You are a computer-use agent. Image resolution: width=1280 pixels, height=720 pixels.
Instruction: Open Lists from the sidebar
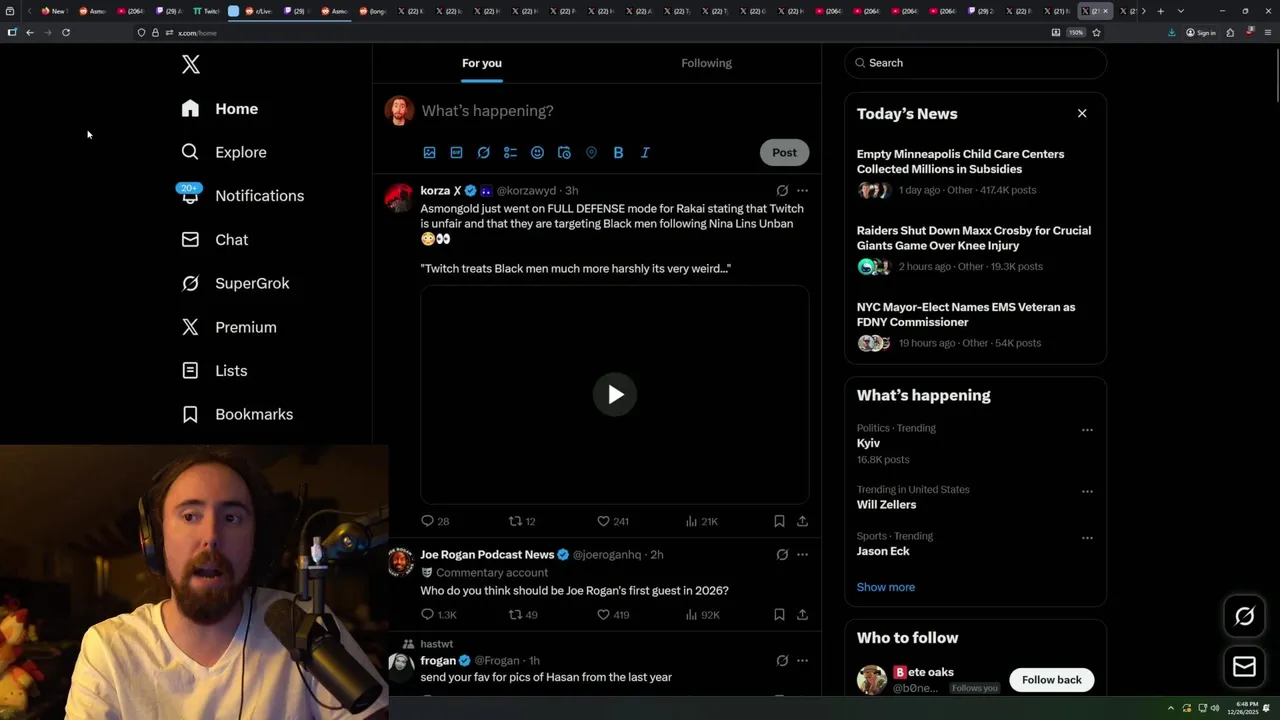point(214,371)
